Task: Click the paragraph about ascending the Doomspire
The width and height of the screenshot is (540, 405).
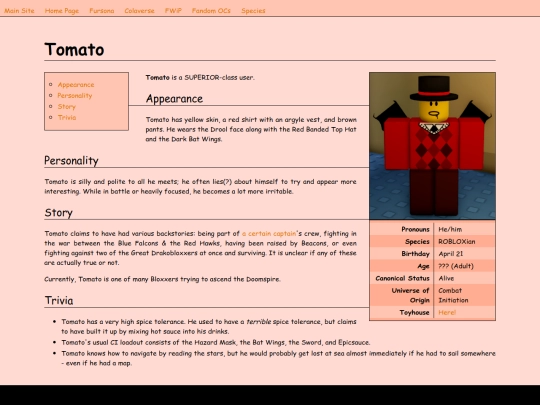Action: pos(162,279)
